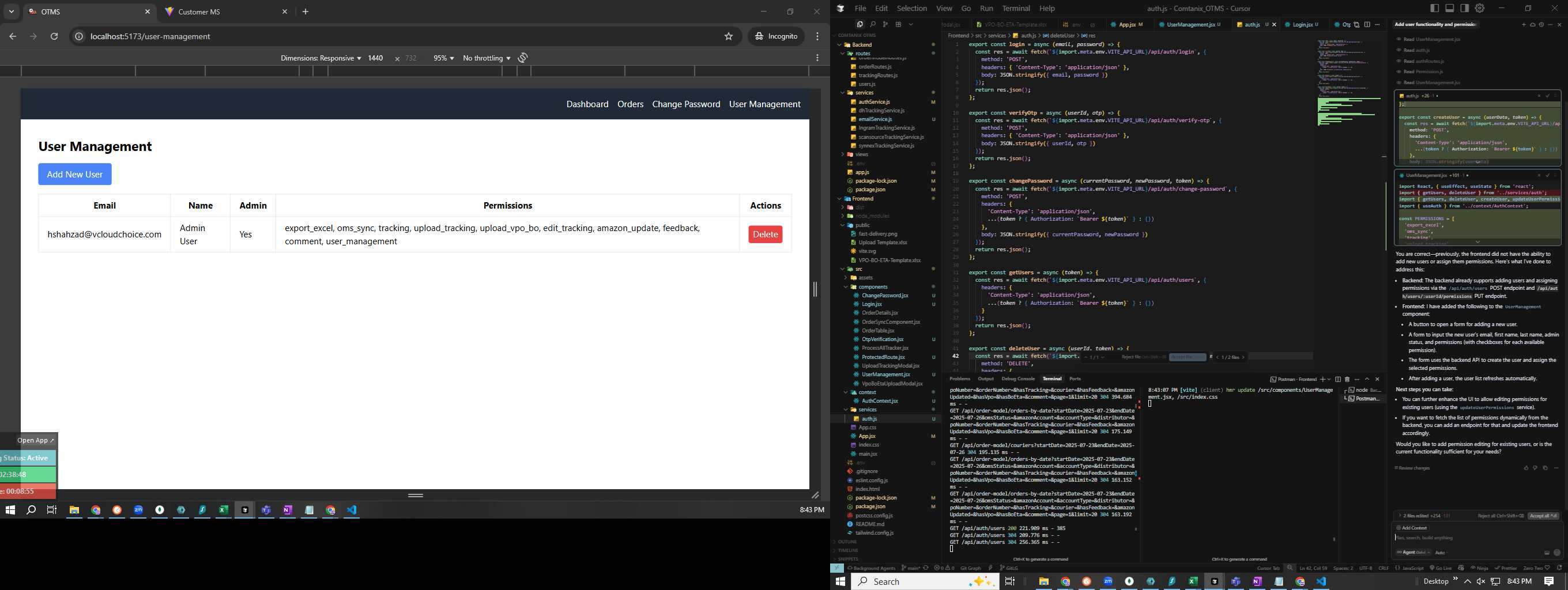Open editor More Actions ellipsis next to split
The image size is (1568, 590).
[1378, 25]
